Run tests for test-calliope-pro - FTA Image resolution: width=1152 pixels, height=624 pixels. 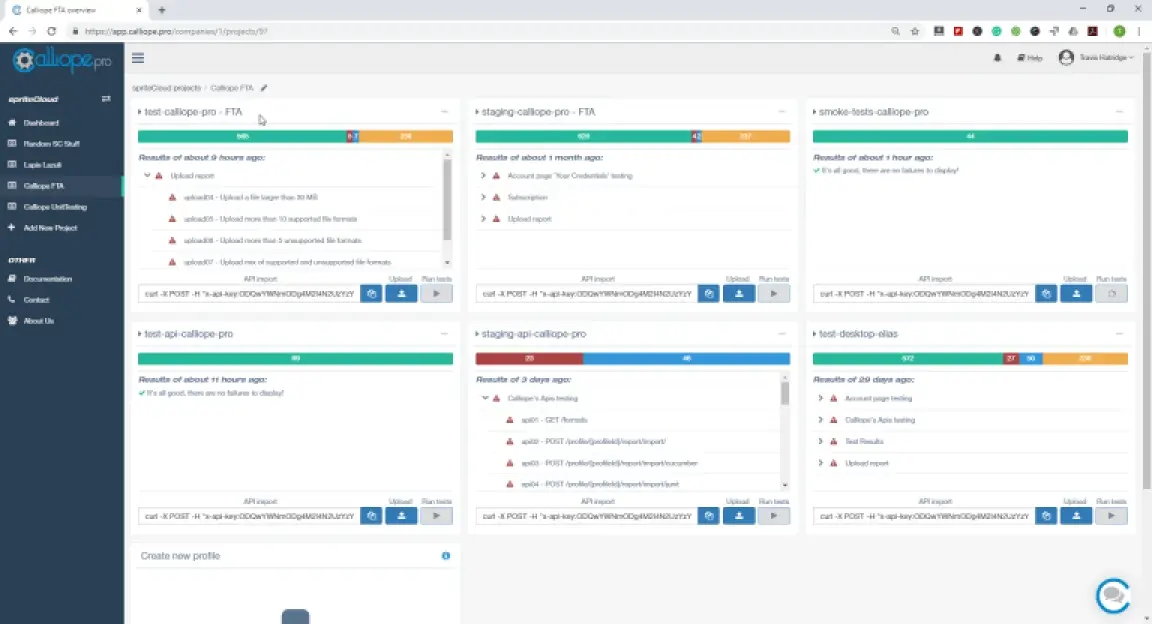pyautogui.click(x=436, y=294)
